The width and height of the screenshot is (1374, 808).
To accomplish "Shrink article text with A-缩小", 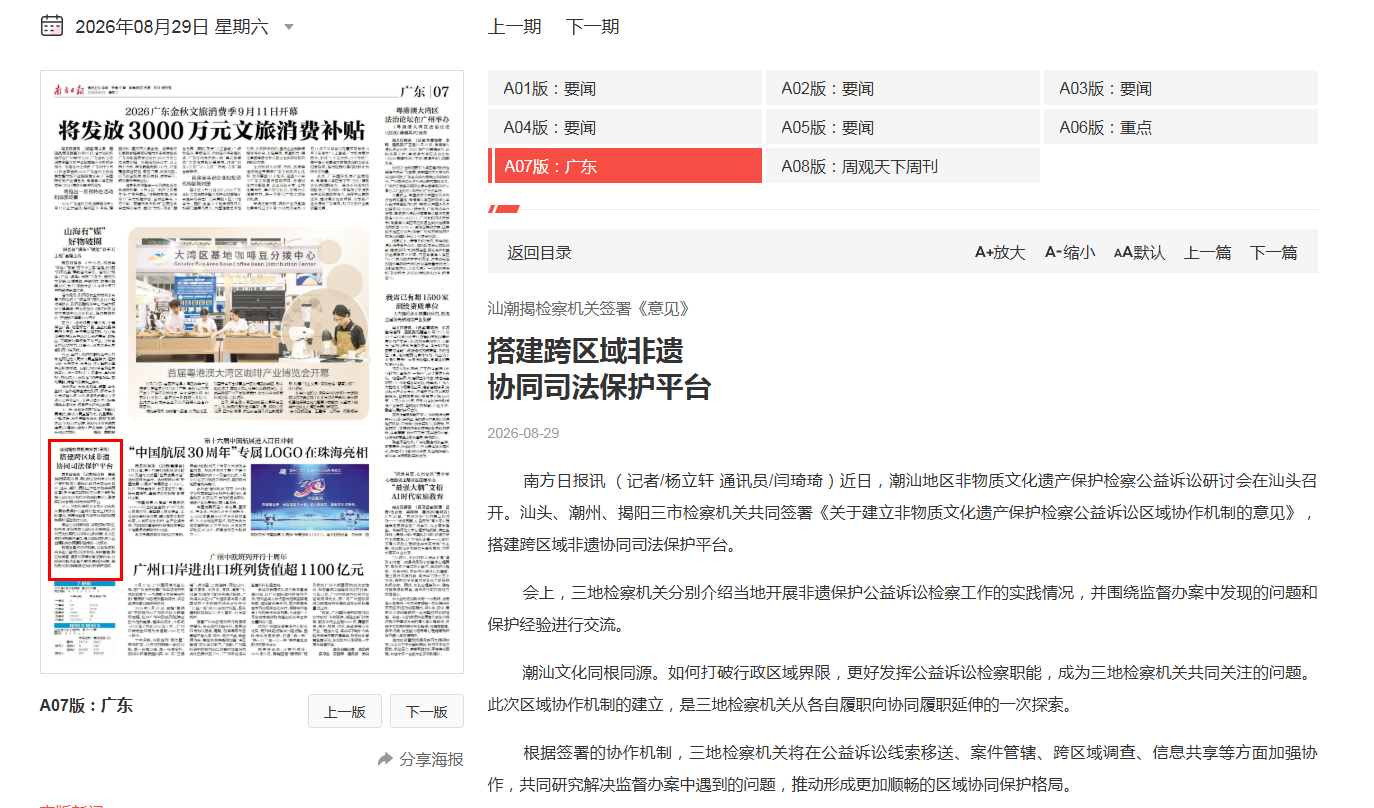I will pyautogui.click(x=1070, y=252).
